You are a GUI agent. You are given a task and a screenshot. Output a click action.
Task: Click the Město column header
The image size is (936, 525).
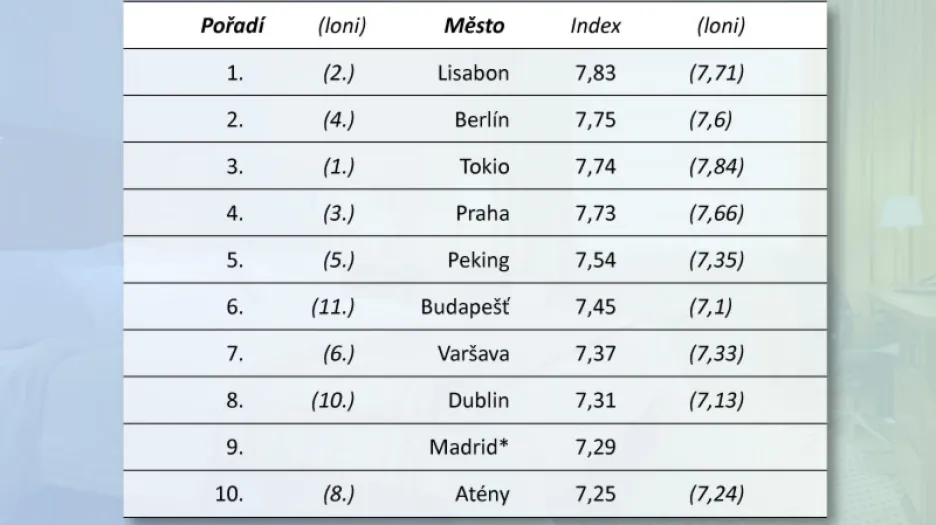pos(474,26)
